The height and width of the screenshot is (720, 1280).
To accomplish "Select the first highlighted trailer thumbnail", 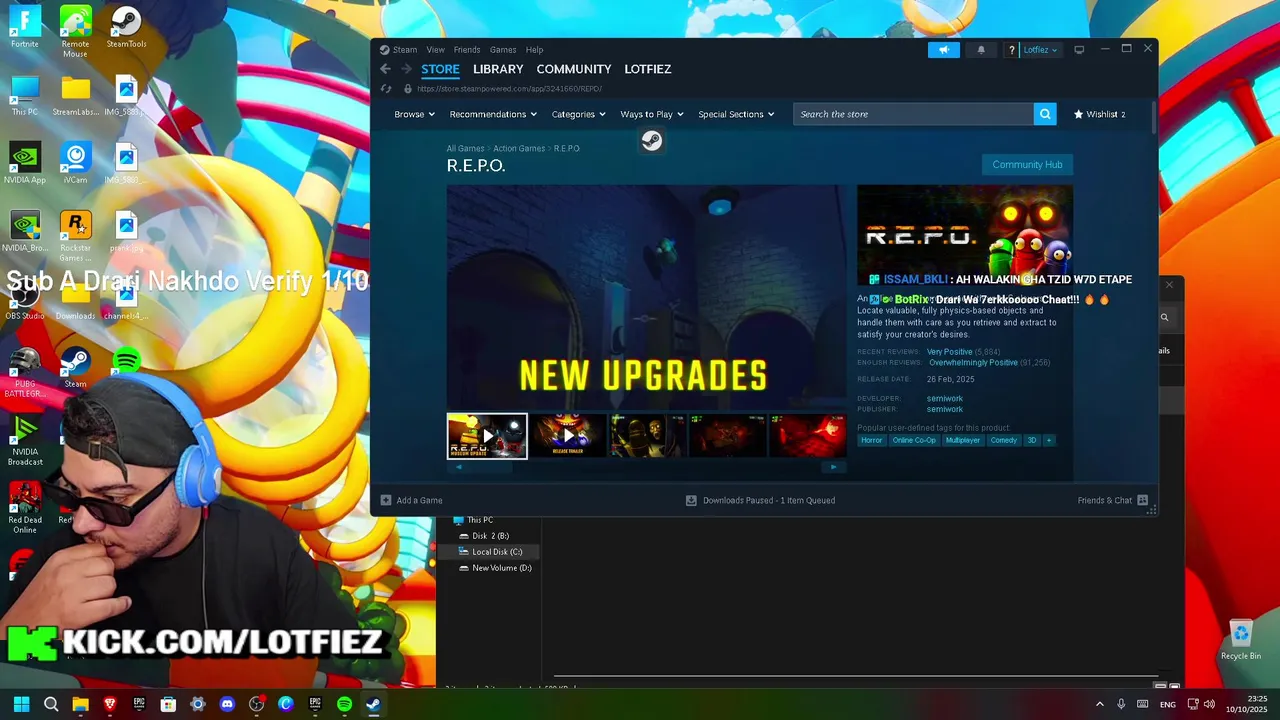I will 487,436.
